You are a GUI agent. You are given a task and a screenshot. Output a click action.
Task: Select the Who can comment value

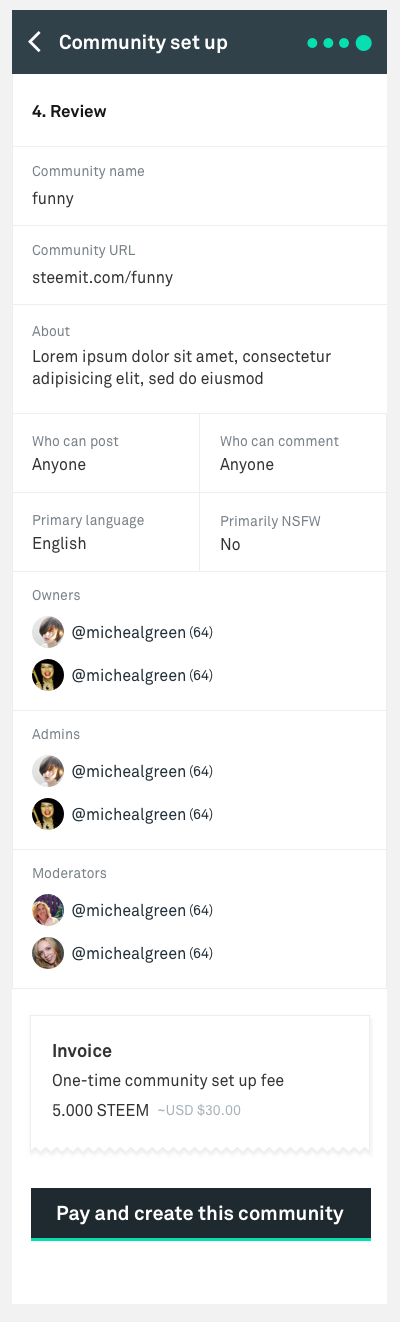pos(247,465)
